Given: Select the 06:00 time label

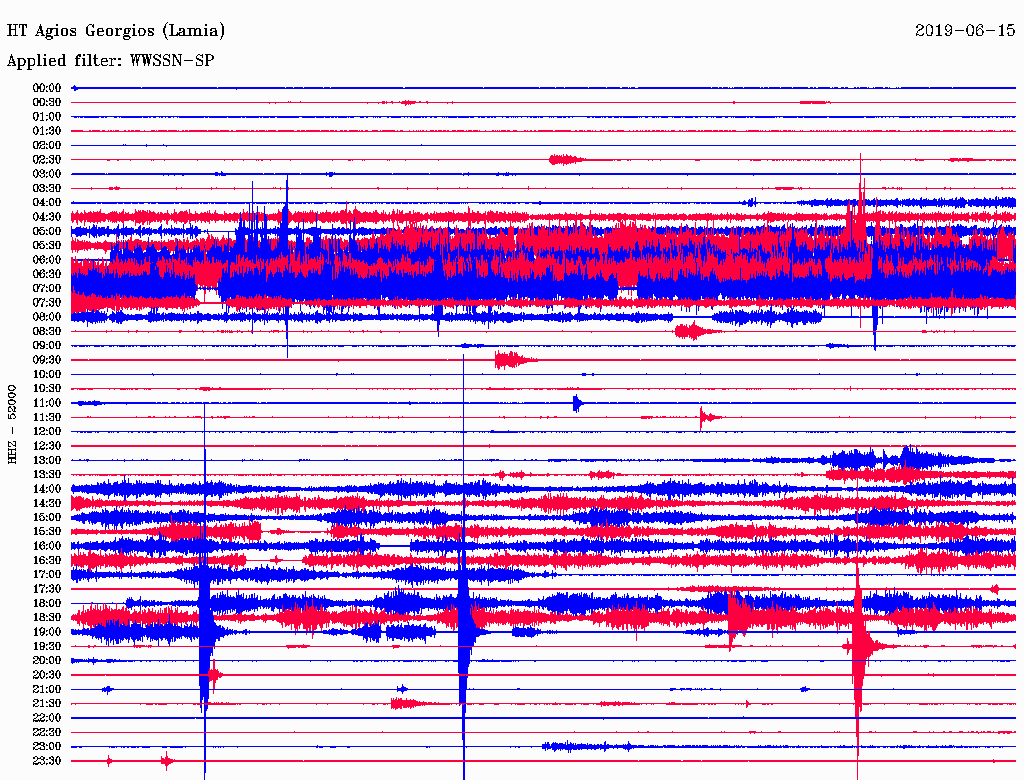Looking at the screenshot, I should pos(47,260).
